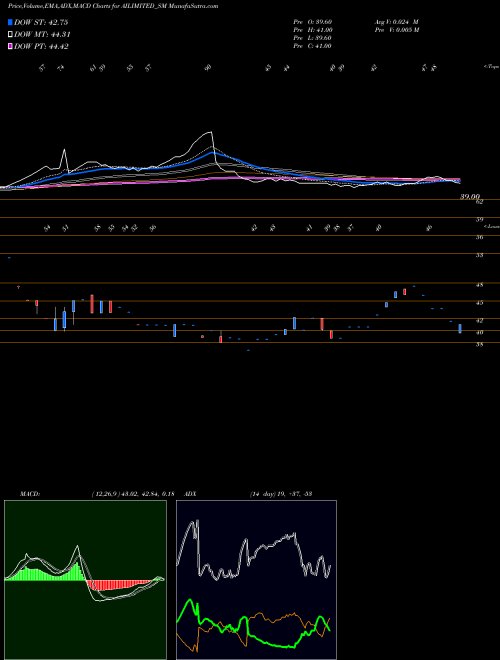Click the '36' axis label
The image size is (500, 660).
point(479,237)
